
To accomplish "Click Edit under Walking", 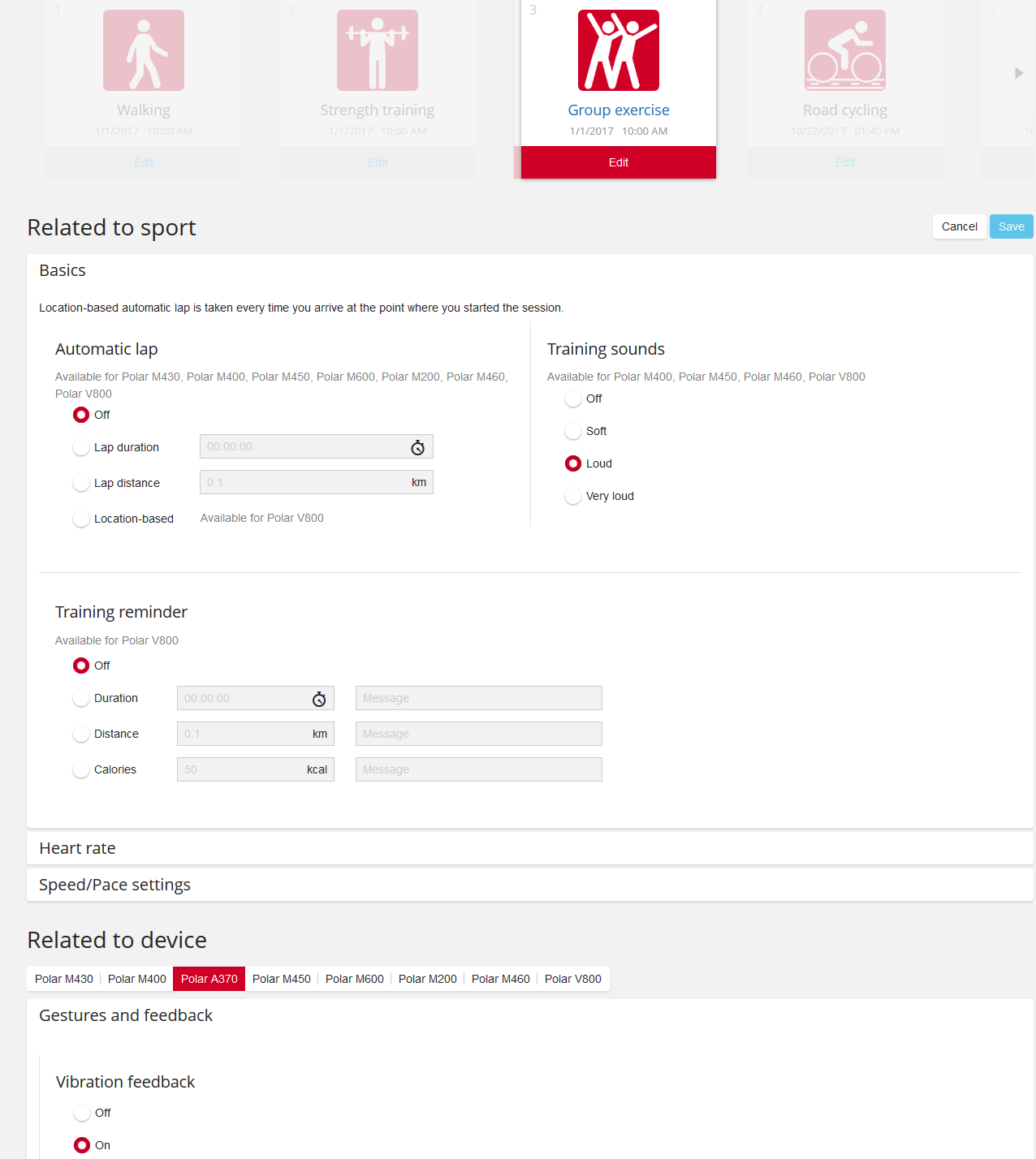I will [144, 162].
